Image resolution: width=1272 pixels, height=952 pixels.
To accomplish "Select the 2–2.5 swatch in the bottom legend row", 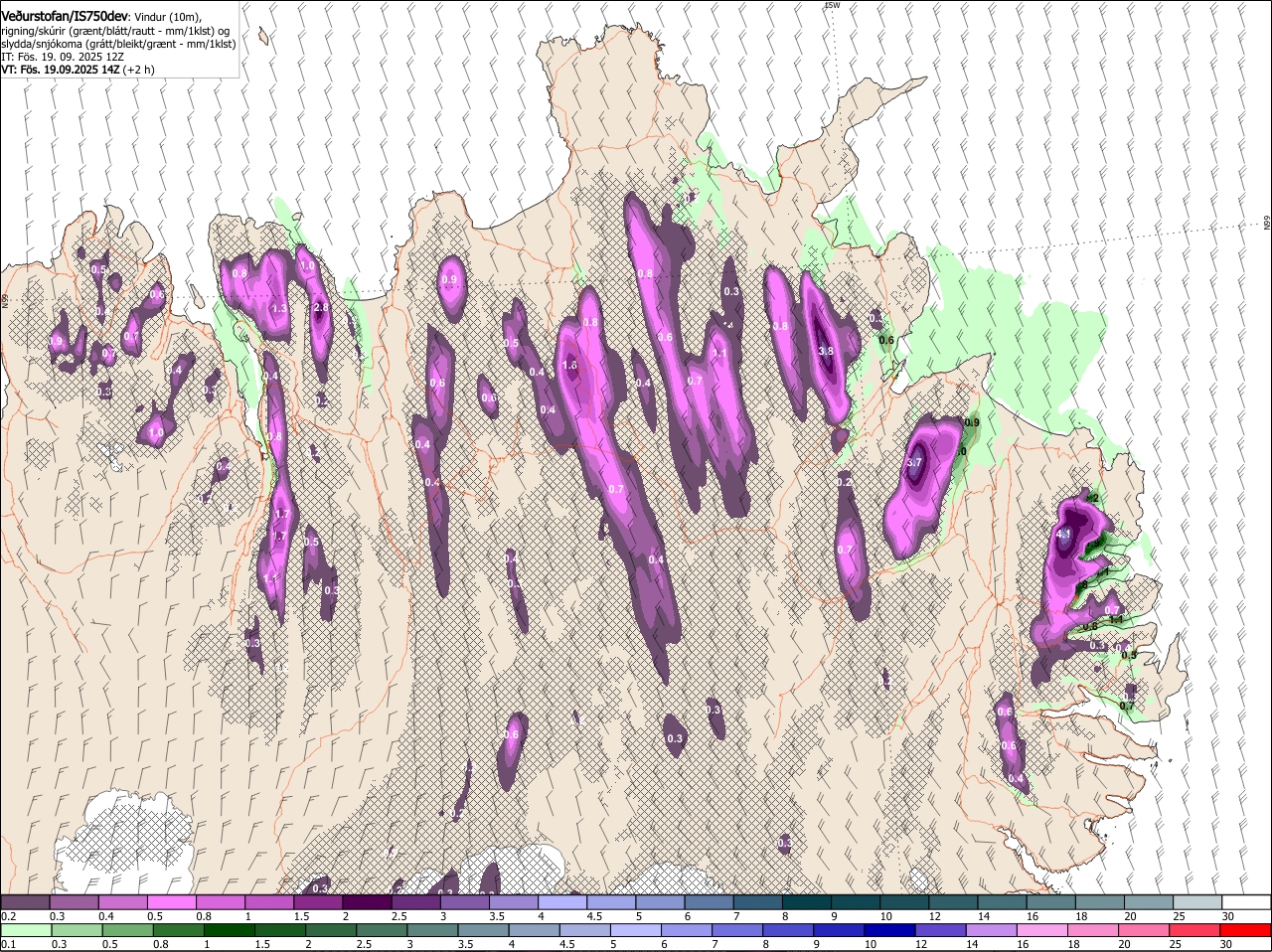I will tap(331, 930).
